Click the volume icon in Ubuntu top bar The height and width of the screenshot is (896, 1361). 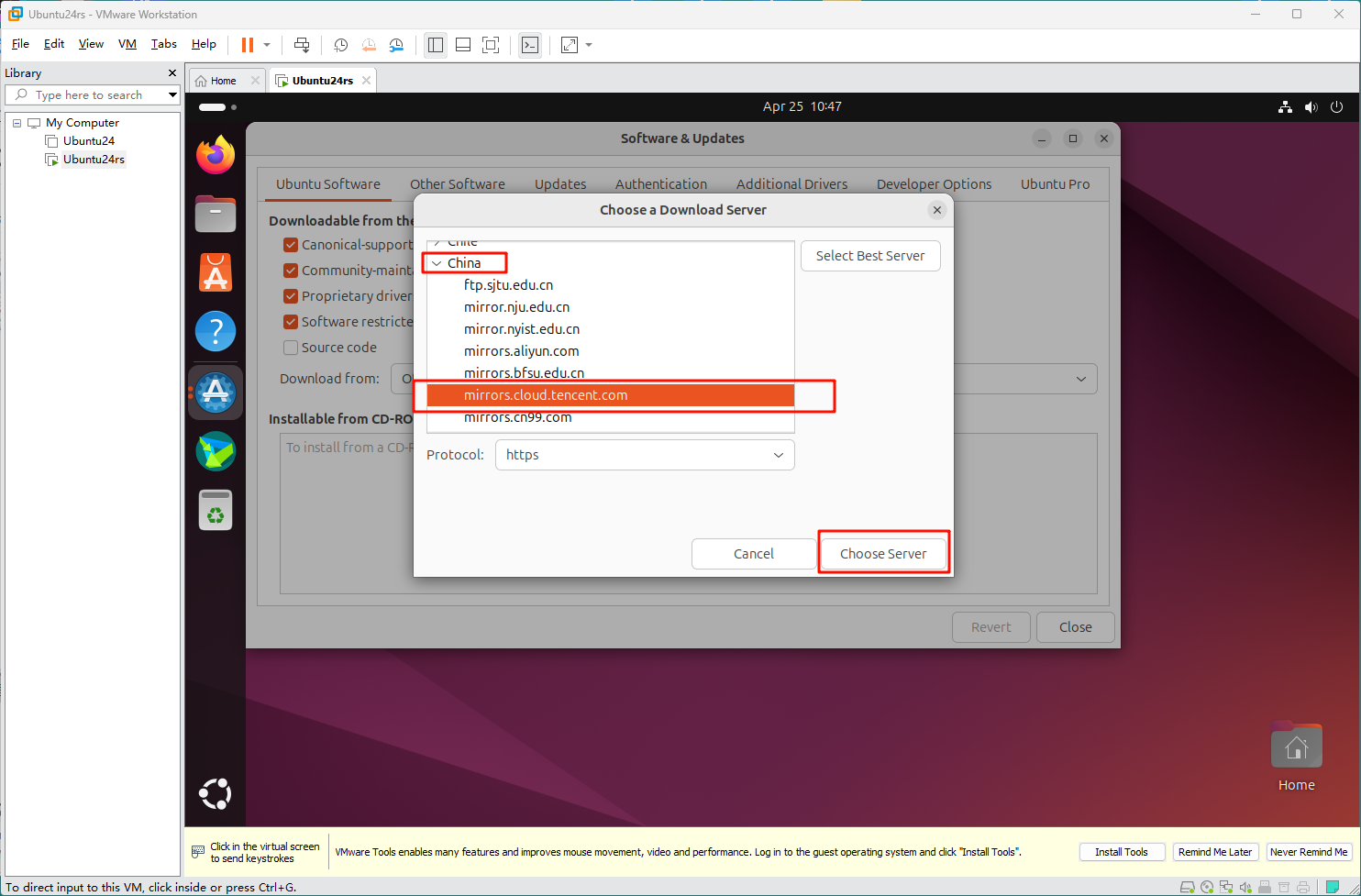point(1311,106)
